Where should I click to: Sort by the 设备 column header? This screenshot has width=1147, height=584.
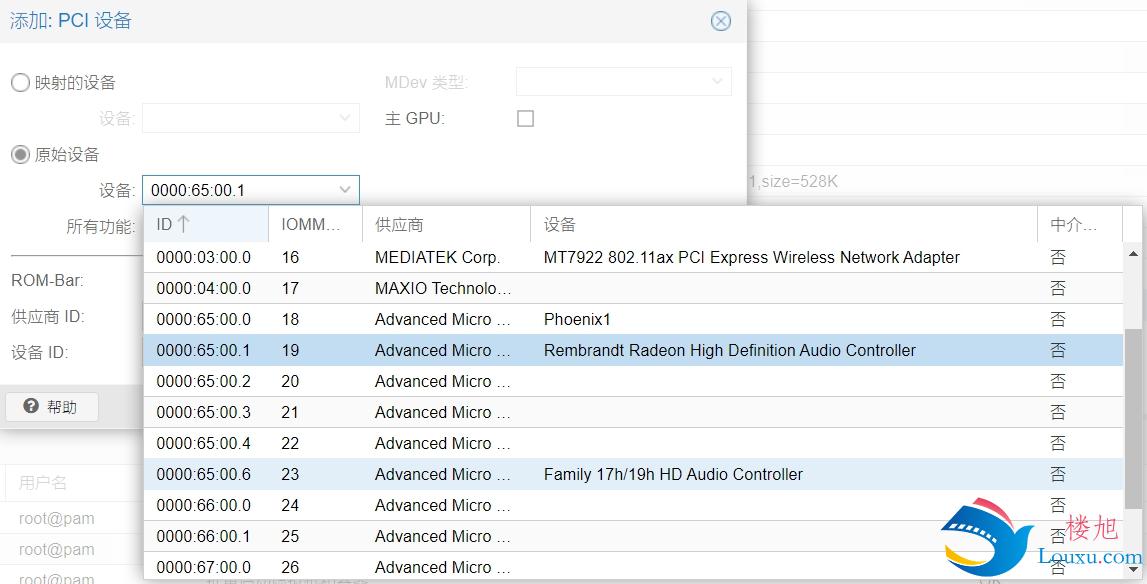[x=783, y=225]
